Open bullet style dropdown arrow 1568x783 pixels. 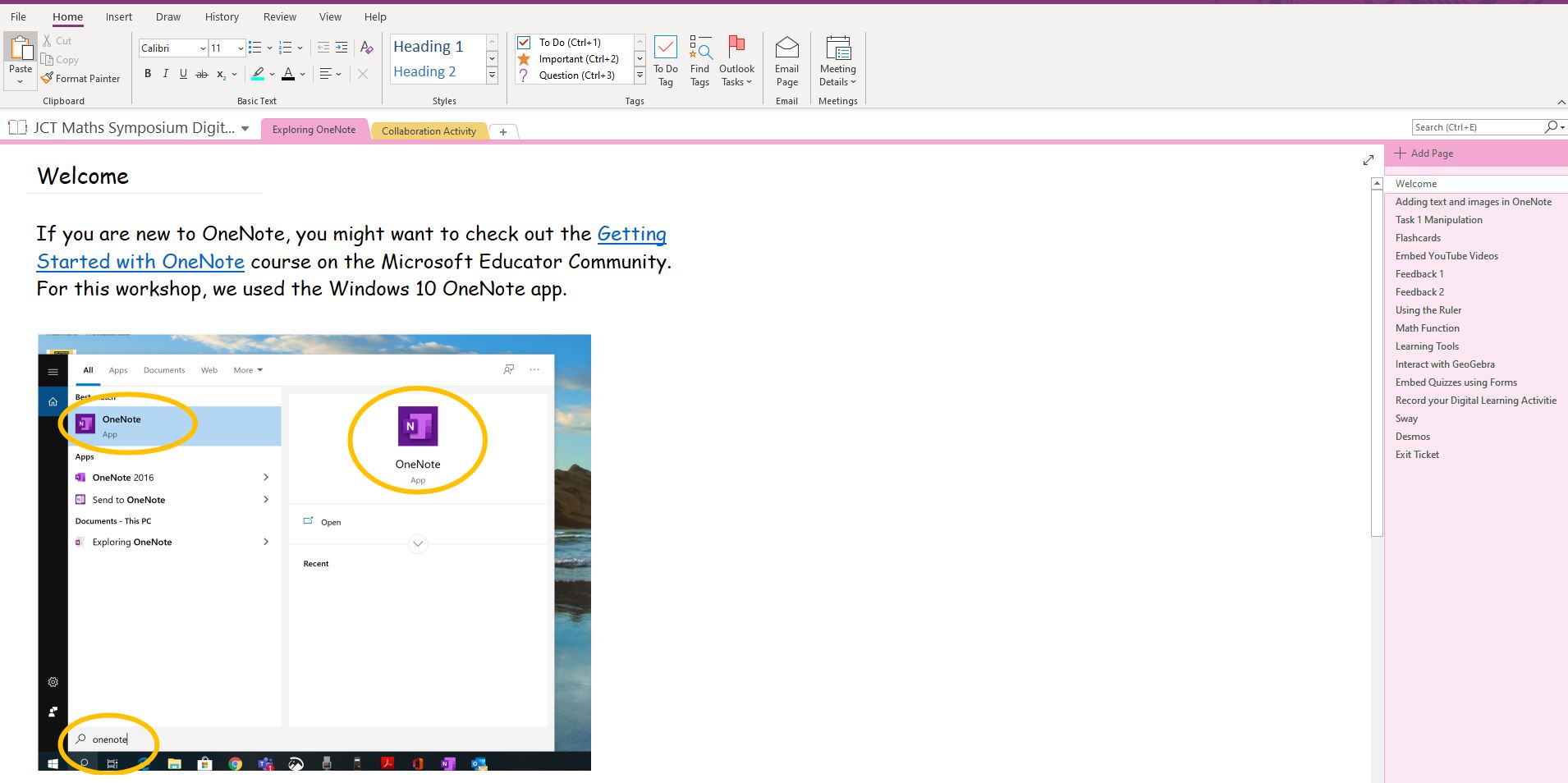(269, 48)
